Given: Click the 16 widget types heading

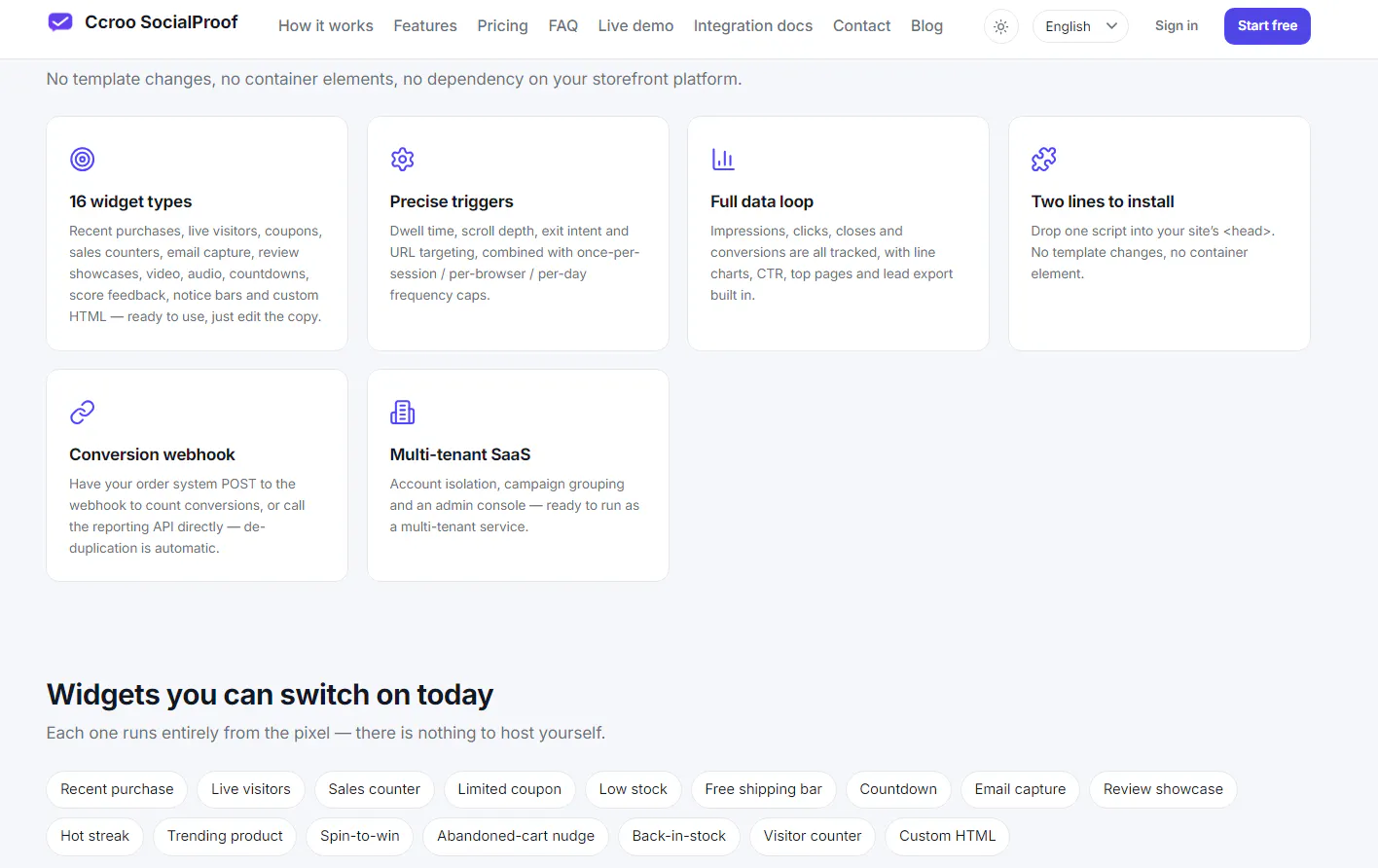Looking at the screenshot, I should click(130, 201).
